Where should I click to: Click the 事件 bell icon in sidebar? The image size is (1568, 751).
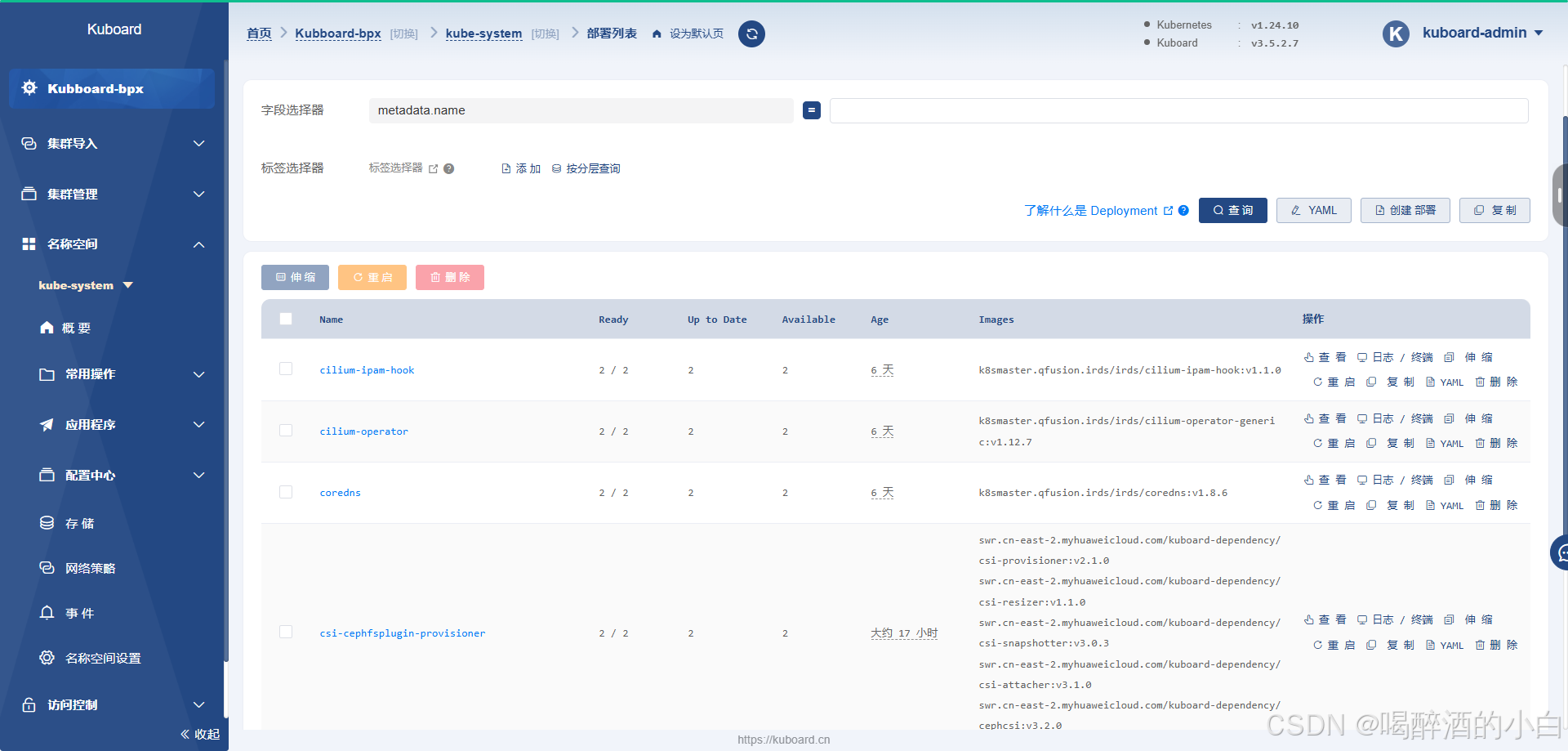click(x=47, y=613)
